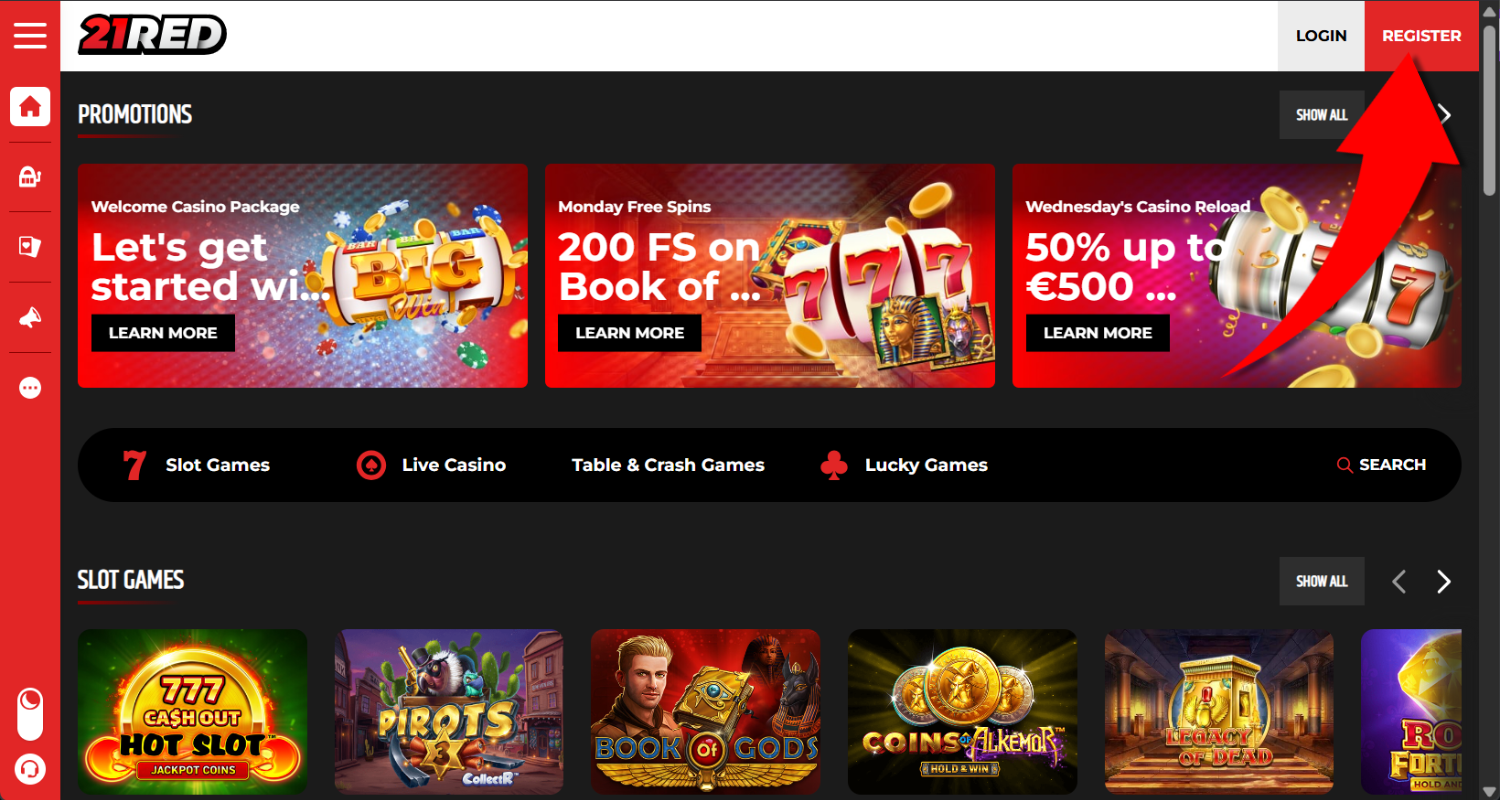
Task: Select the Slot Games category
Action: pos(196,465)
